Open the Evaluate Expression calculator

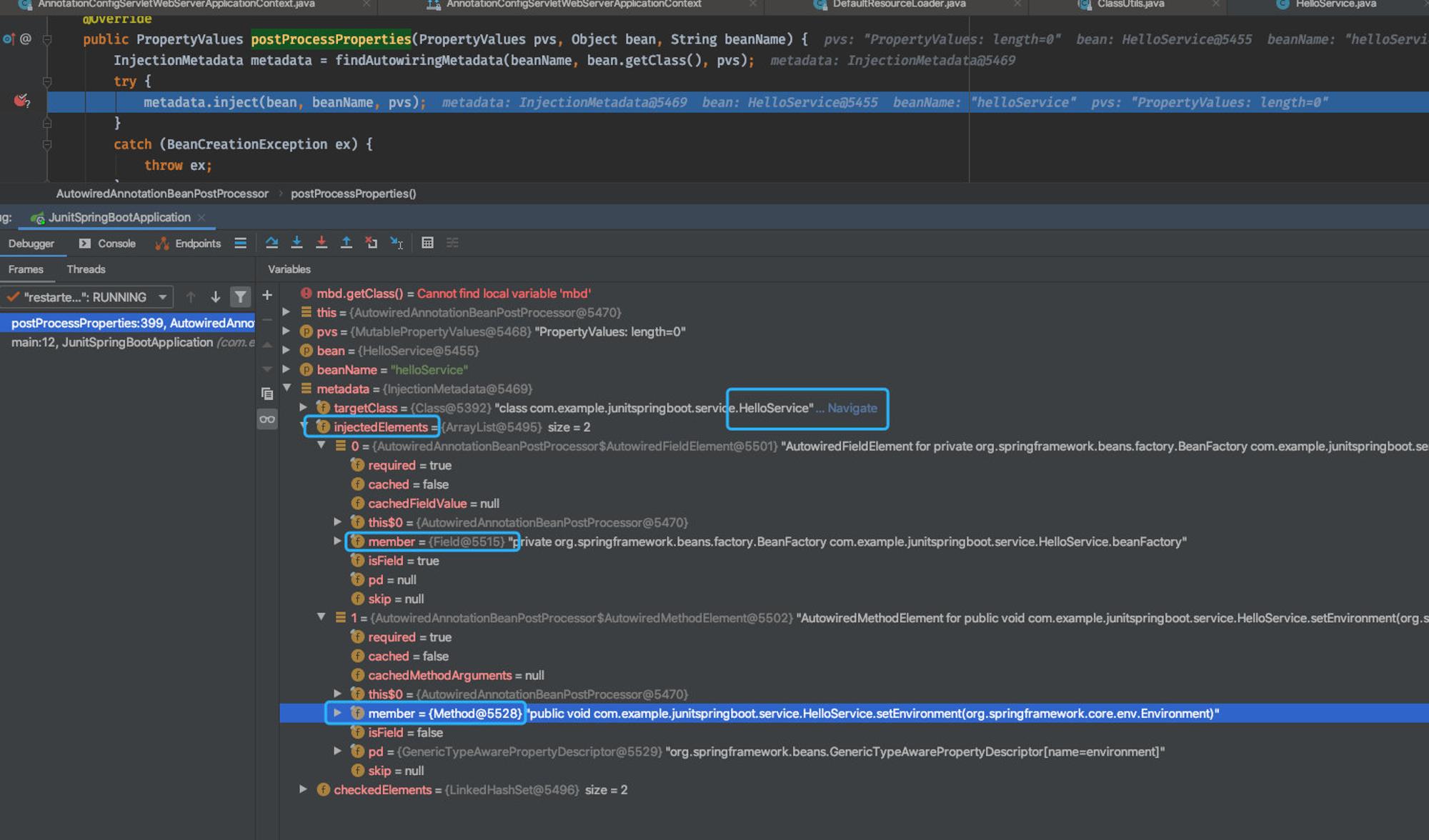[x=427, y=243]
